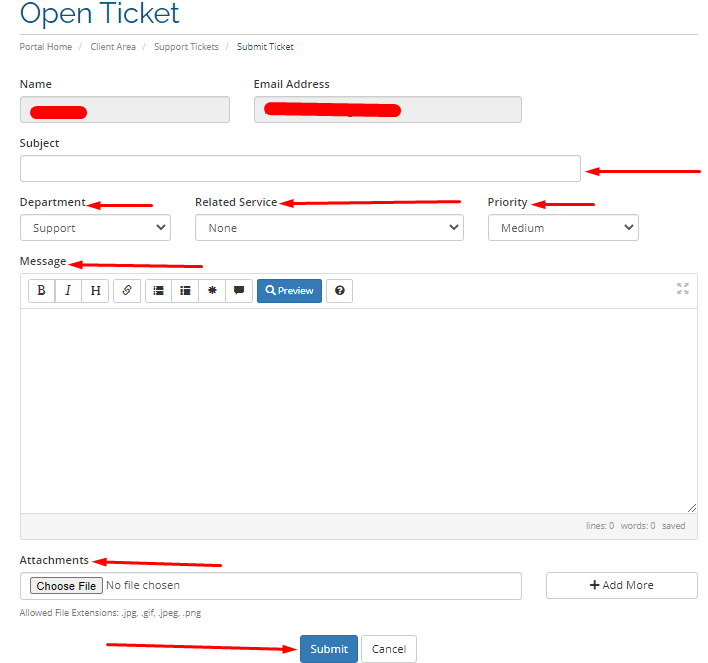The width and height of the screenshot is (708, 663).
Task: Apply italic formatting in message editor
Action: pos(68,290)
